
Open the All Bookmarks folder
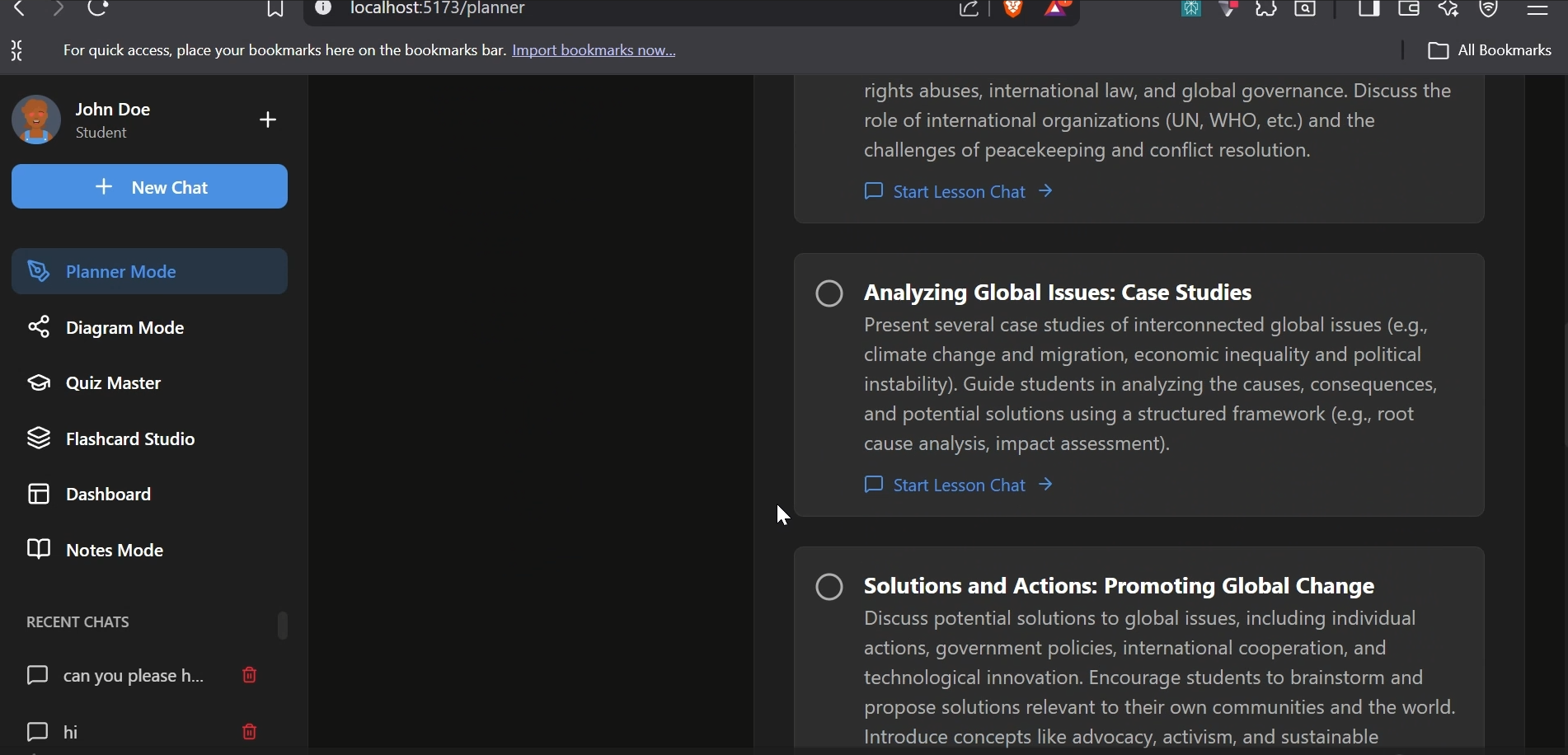pyautogui.click(x=1490, y=51)
